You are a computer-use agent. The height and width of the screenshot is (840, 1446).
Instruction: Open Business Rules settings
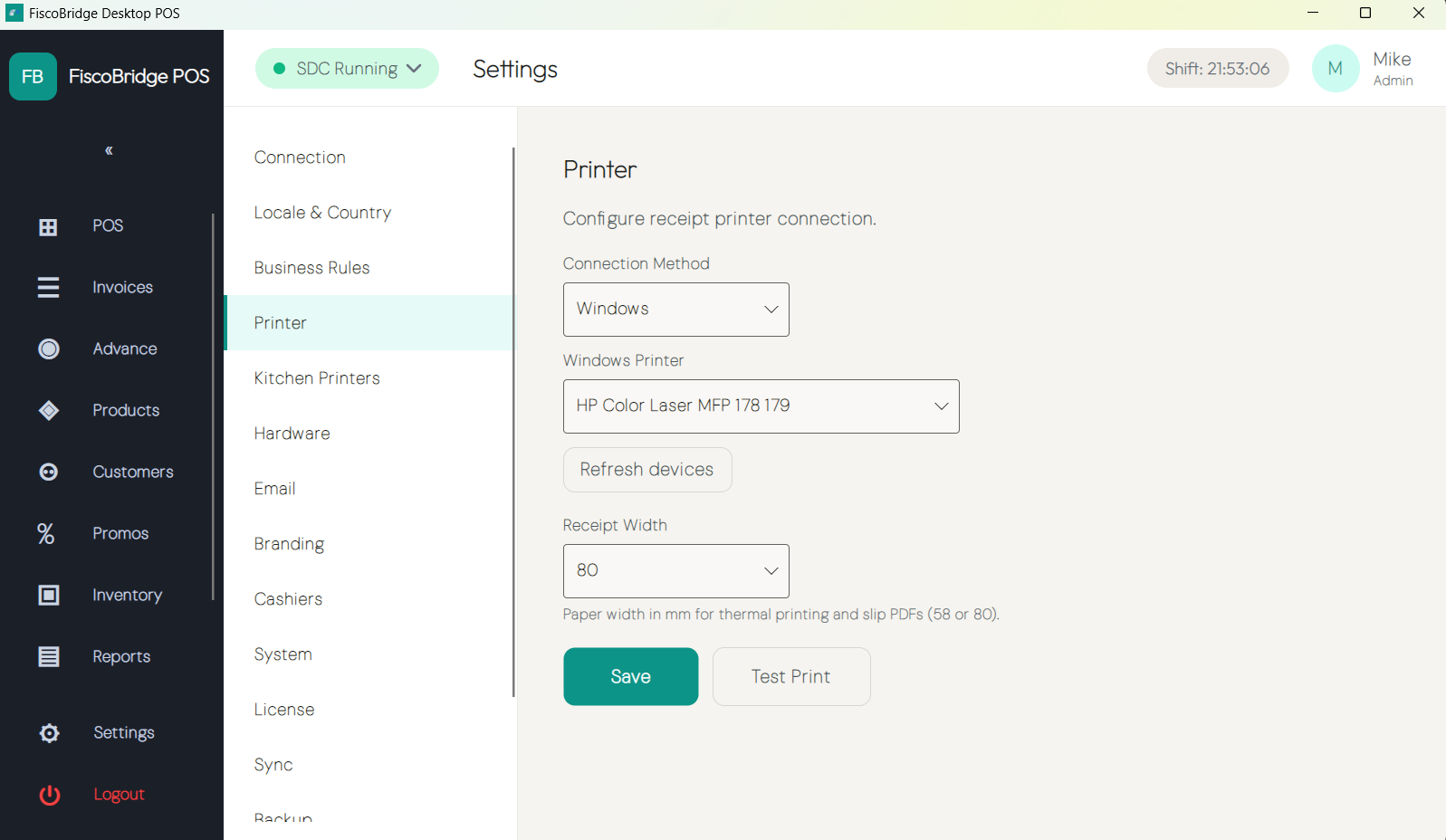pos(369,268)
